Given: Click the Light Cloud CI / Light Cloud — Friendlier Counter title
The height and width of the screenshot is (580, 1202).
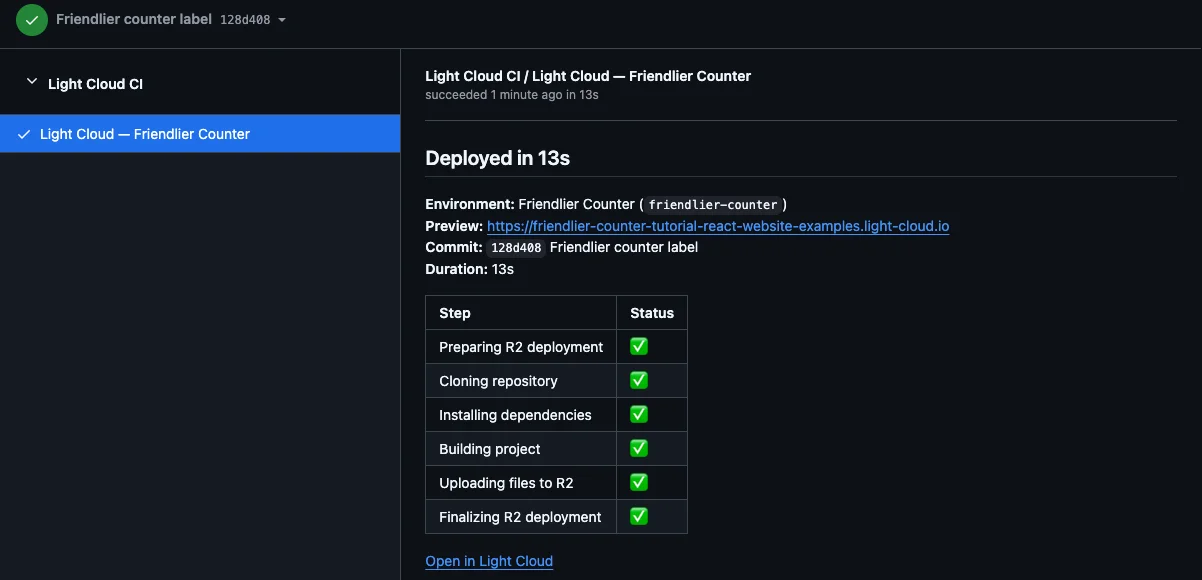Looking at the screenshot, I should (588, 76).
